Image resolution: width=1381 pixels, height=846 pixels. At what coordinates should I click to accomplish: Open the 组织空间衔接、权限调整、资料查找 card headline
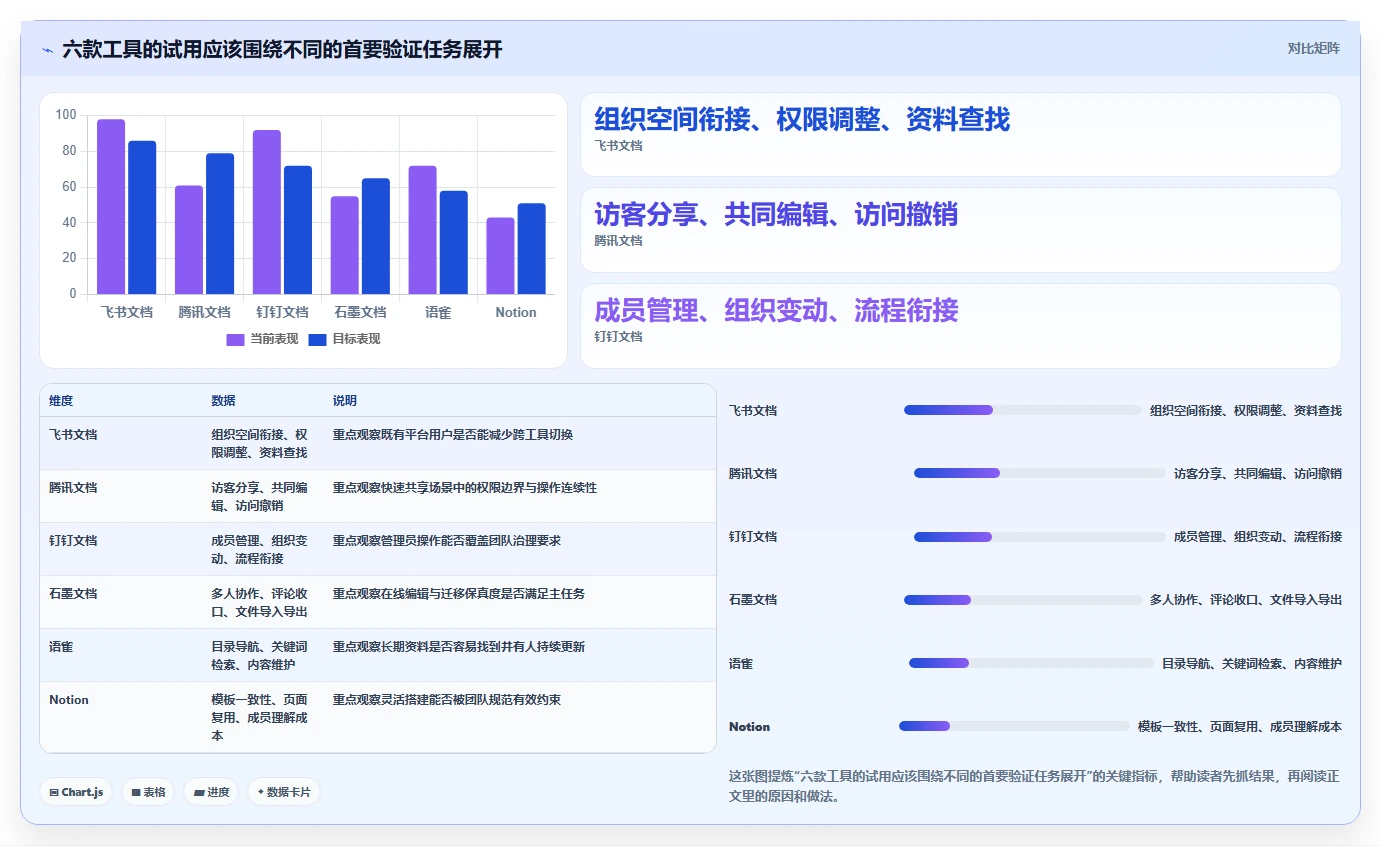point(802,120)
